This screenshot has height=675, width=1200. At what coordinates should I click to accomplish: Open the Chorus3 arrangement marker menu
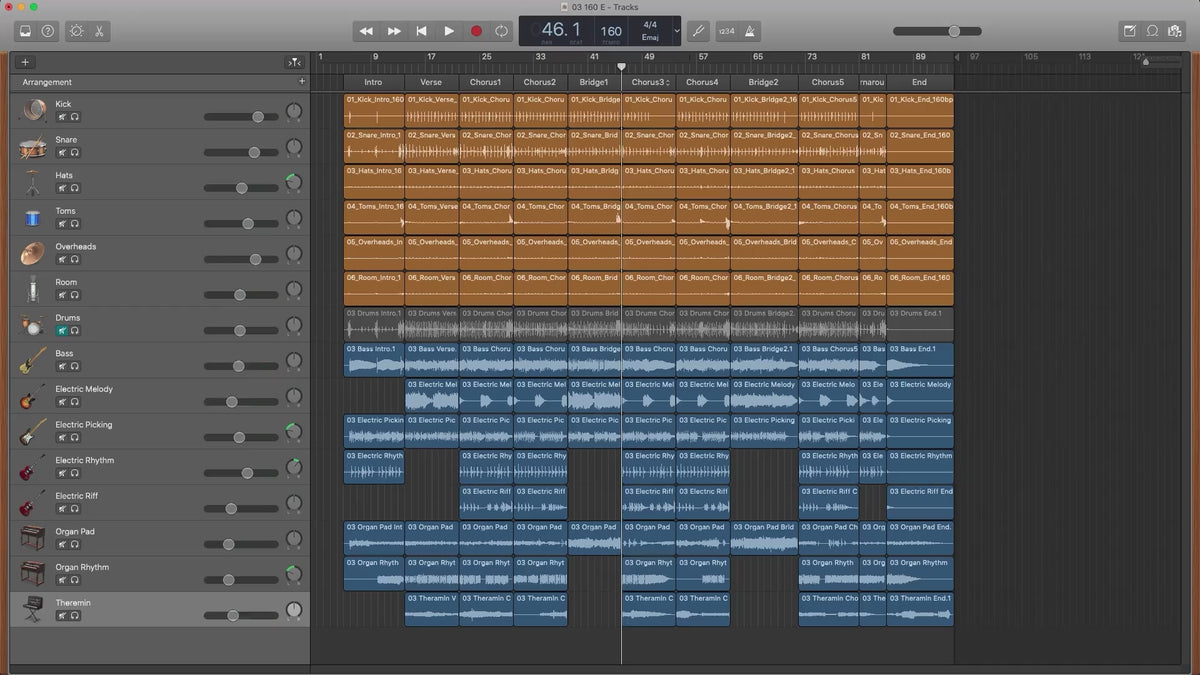point(667,82)
